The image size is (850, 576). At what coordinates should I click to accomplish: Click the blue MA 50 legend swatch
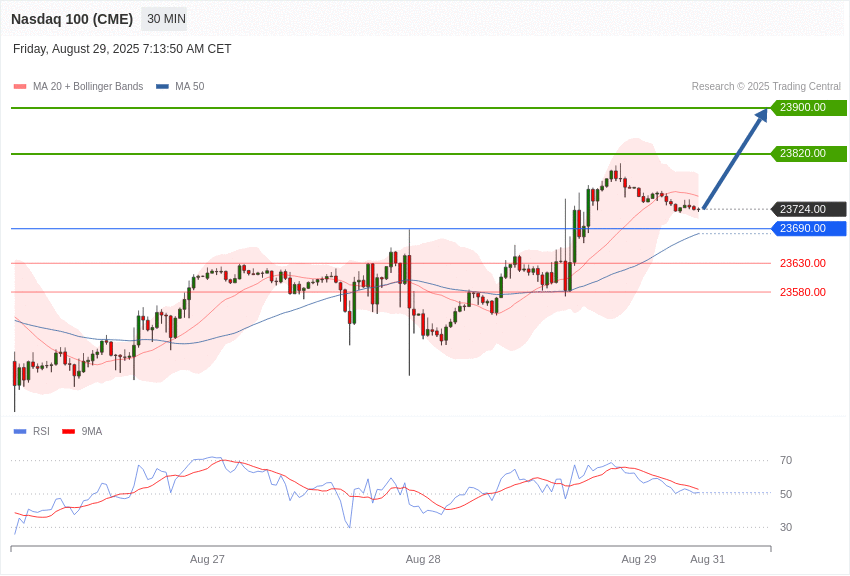tap(162, 87)
